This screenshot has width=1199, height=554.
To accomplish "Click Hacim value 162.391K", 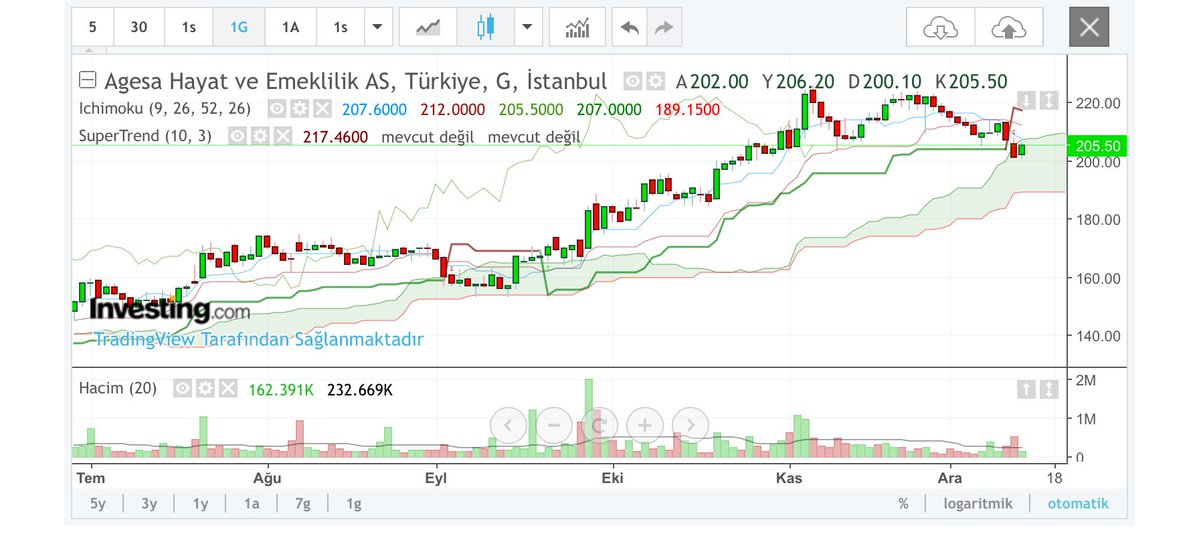I will pos(281,389).
